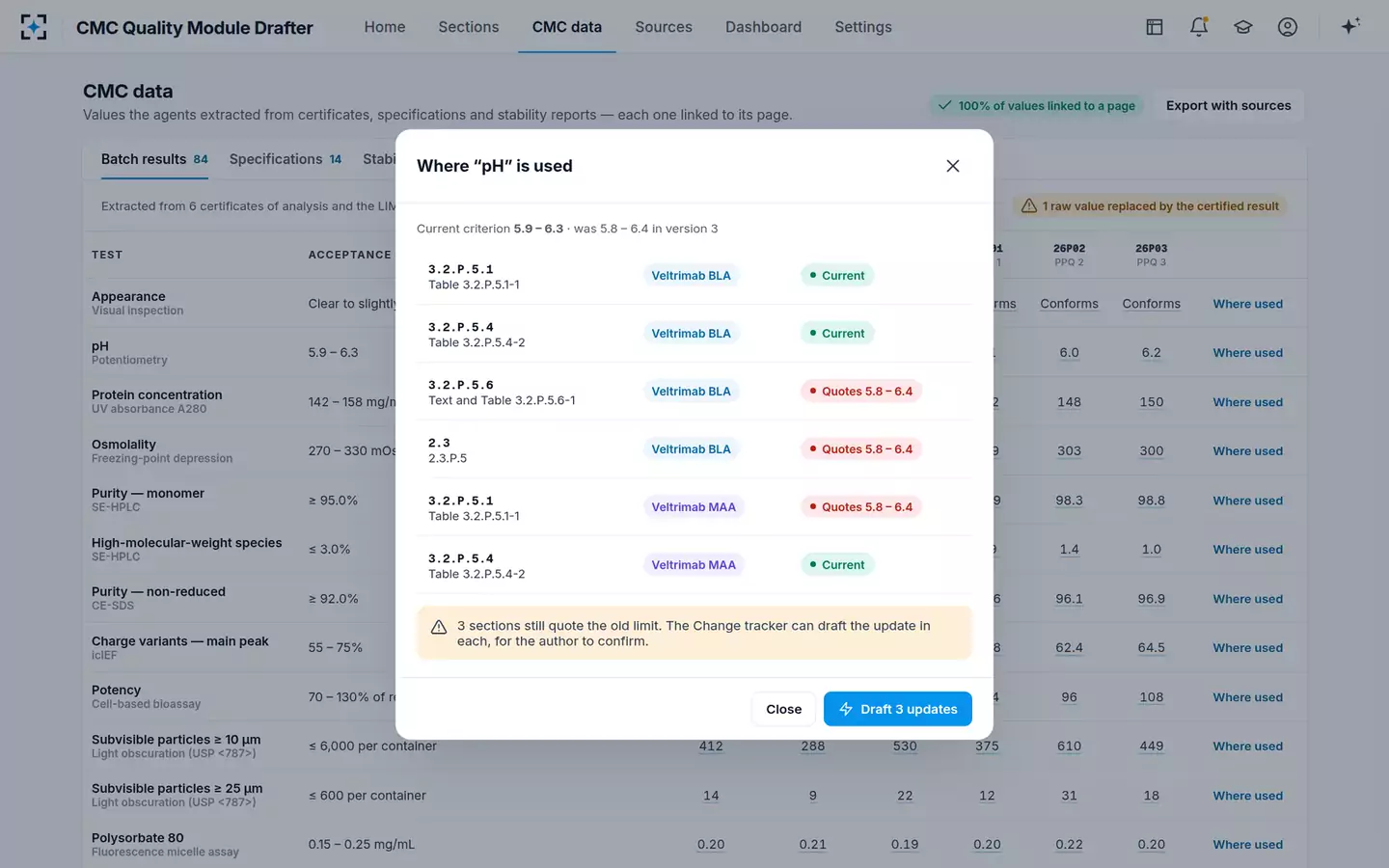Open the Sections menu item
1389x868 pixels.
469,27
